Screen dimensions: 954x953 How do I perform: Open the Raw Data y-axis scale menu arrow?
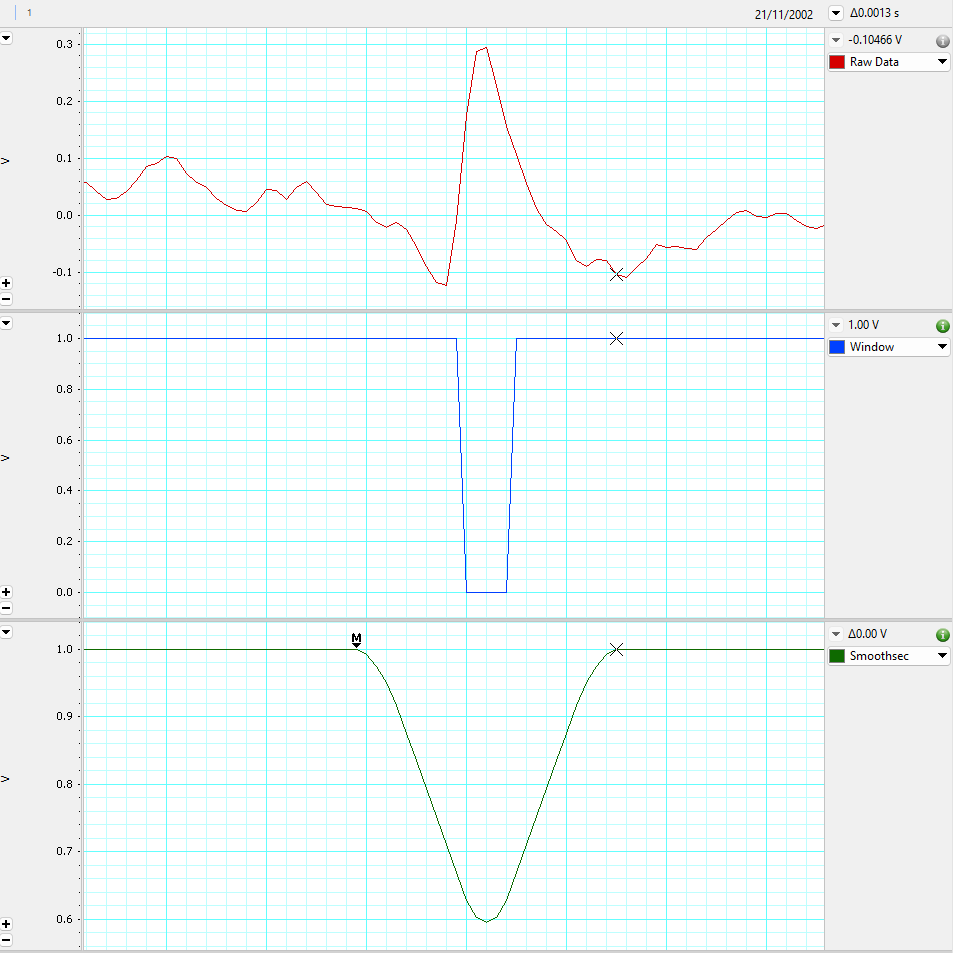point(6,38)
